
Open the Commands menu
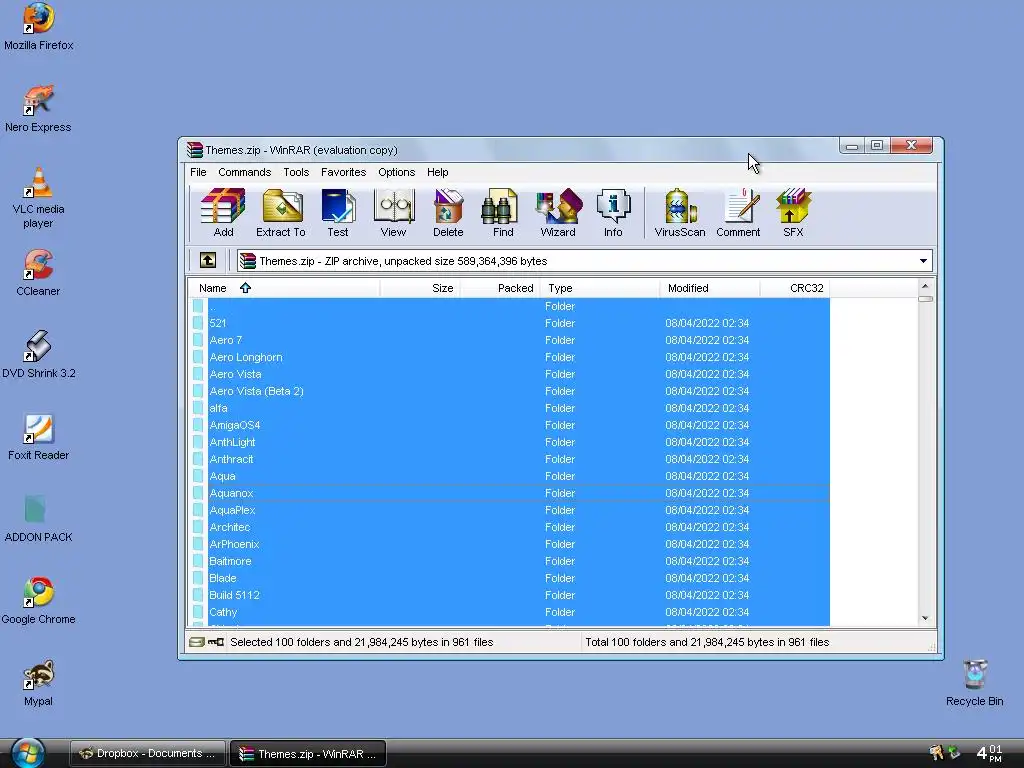(x=244, y=172)
